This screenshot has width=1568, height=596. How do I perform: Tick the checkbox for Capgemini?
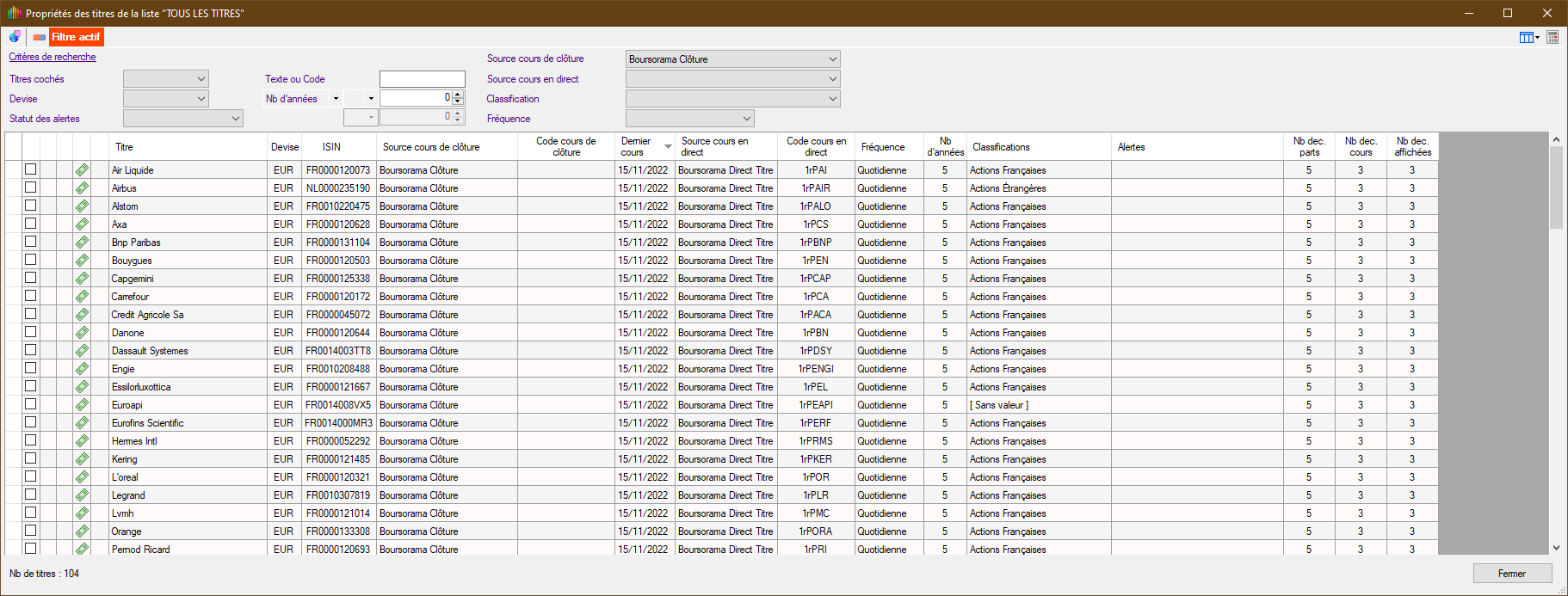click(x=31, y=278)
